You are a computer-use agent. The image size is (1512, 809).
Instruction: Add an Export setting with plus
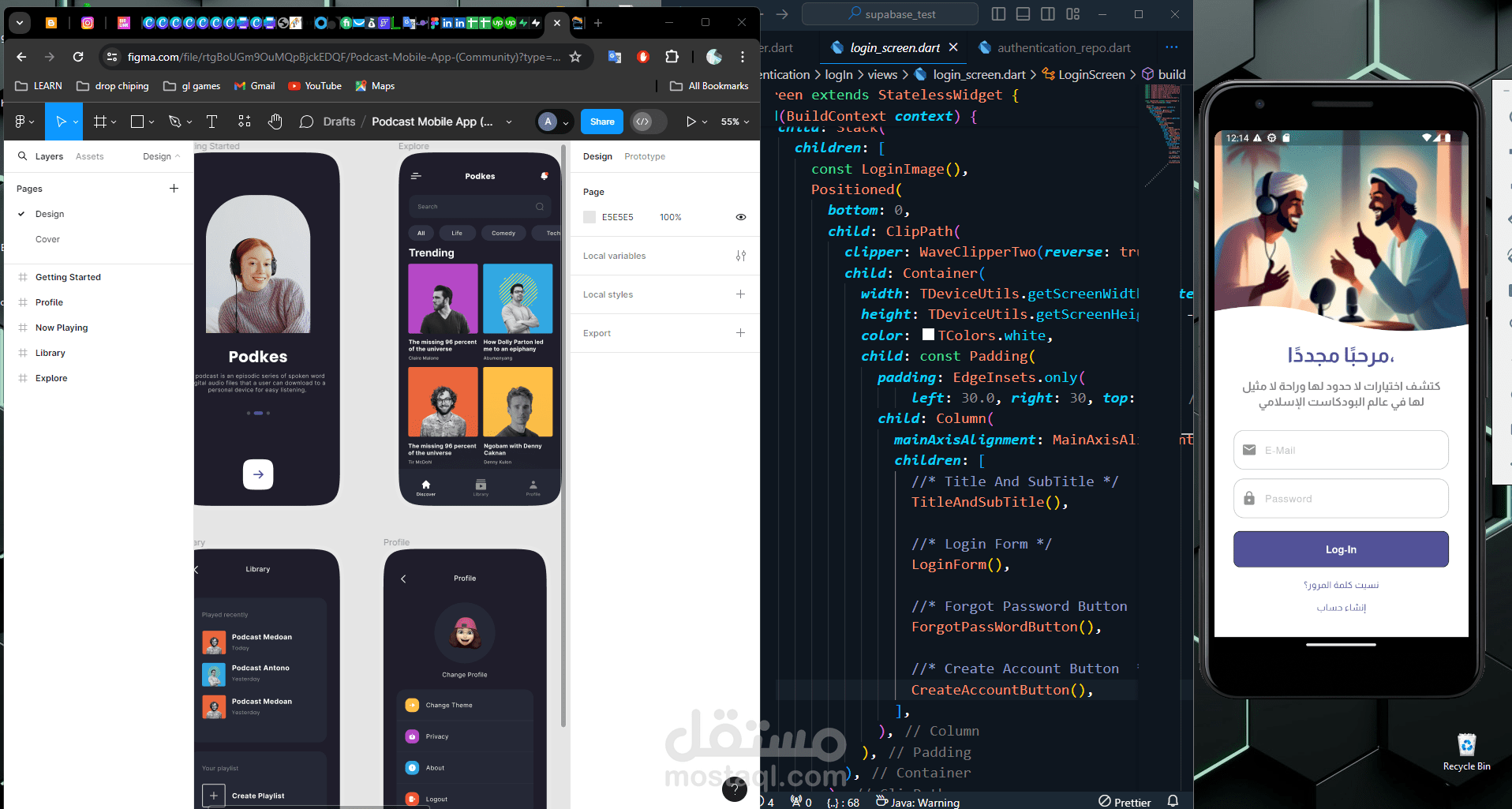tap(740, 333)
